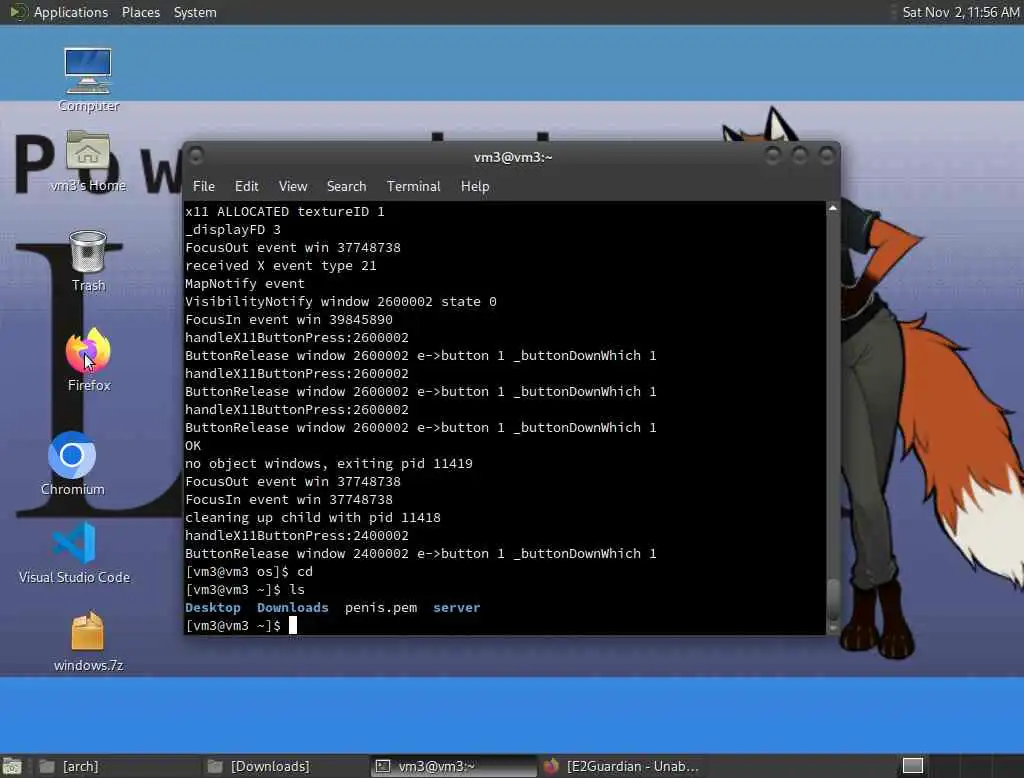Click the '[vm3@vm3 ~]$ ls' command line

click(x=245, y=589)
